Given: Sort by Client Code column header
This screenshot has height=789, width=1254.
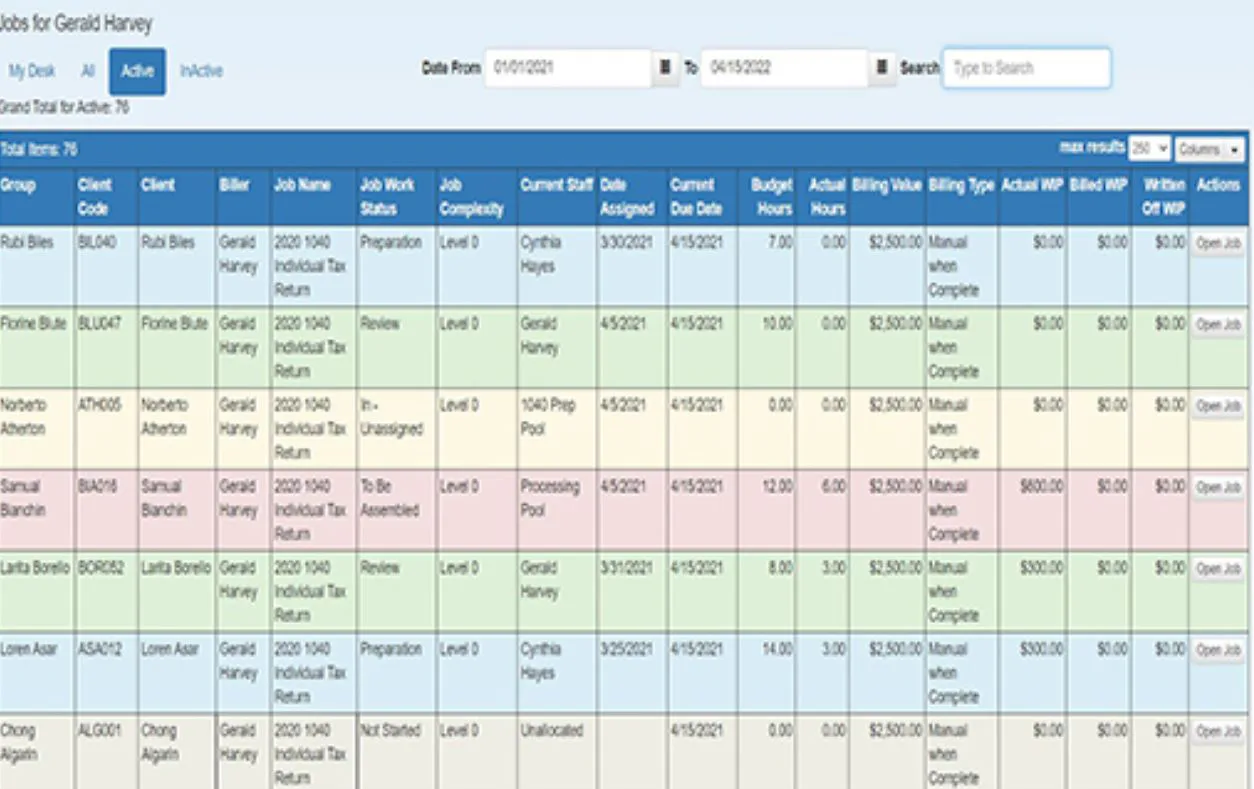Looking at the screenshot, I should pyautogui.click(x=95, y=197).
